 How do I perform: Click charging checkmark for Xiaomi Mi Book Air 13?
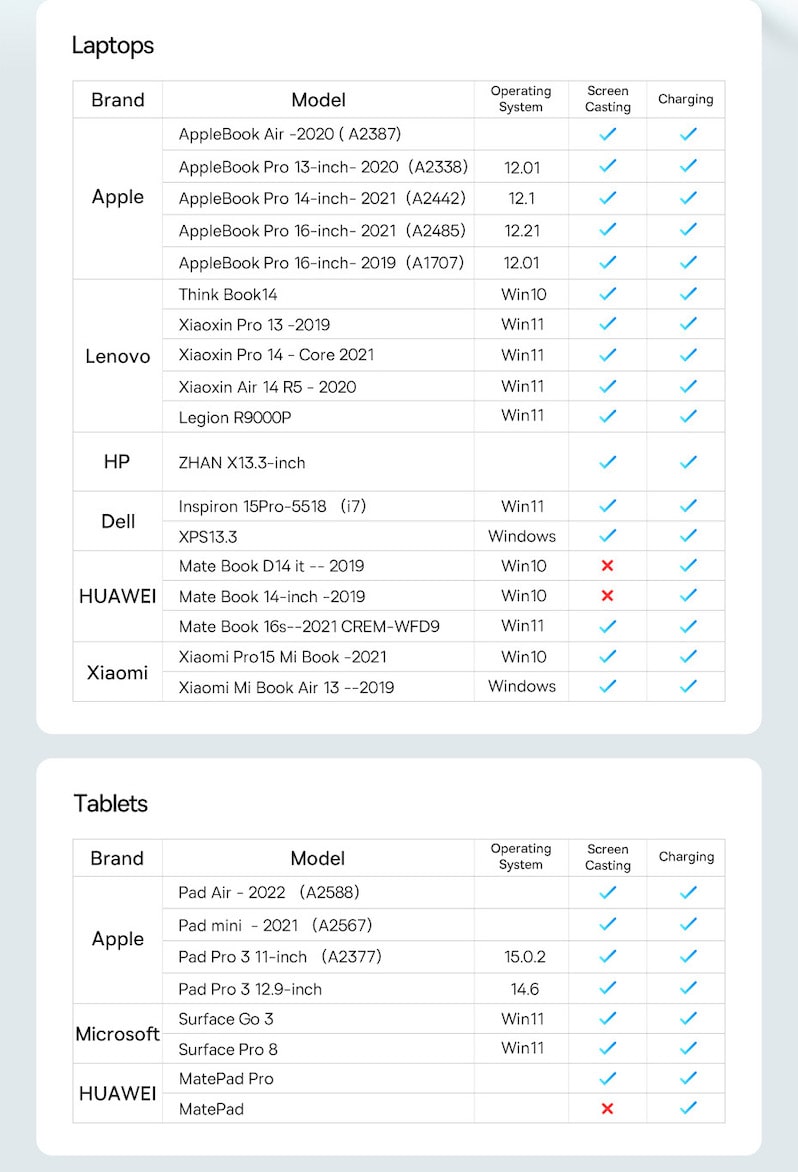tap(688, 685)
